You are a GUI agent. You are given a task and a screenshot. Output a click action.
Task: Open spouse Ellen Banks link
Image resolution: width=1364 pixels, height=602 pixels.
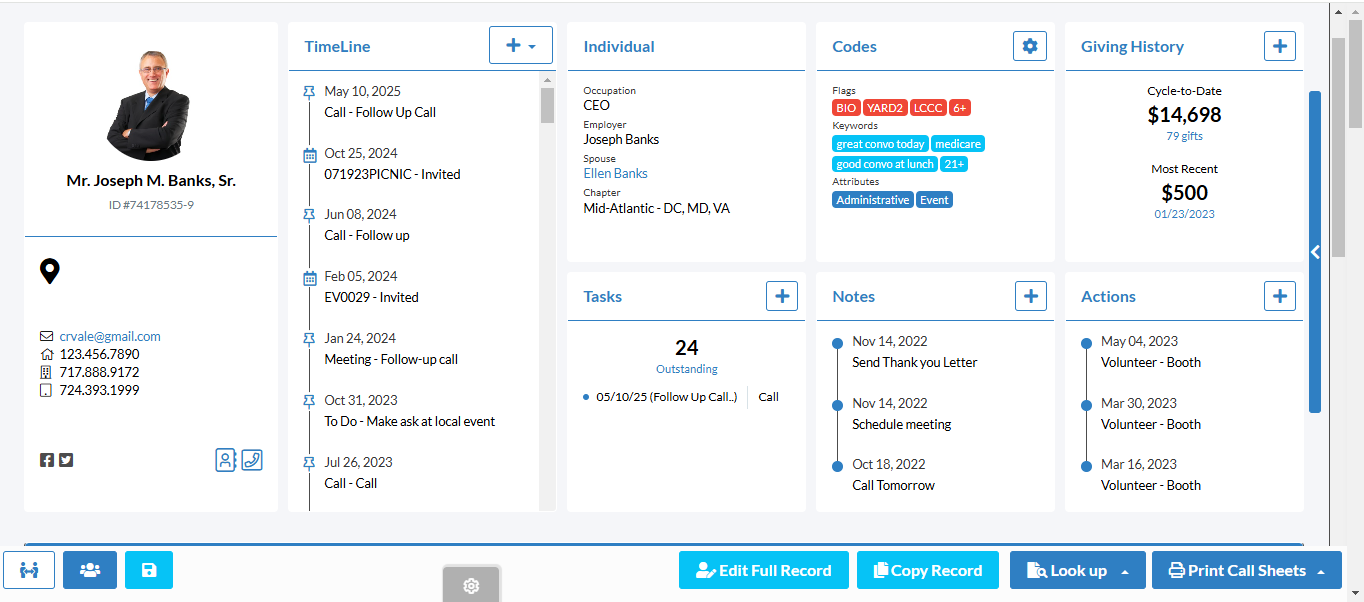tap(615, 173)
